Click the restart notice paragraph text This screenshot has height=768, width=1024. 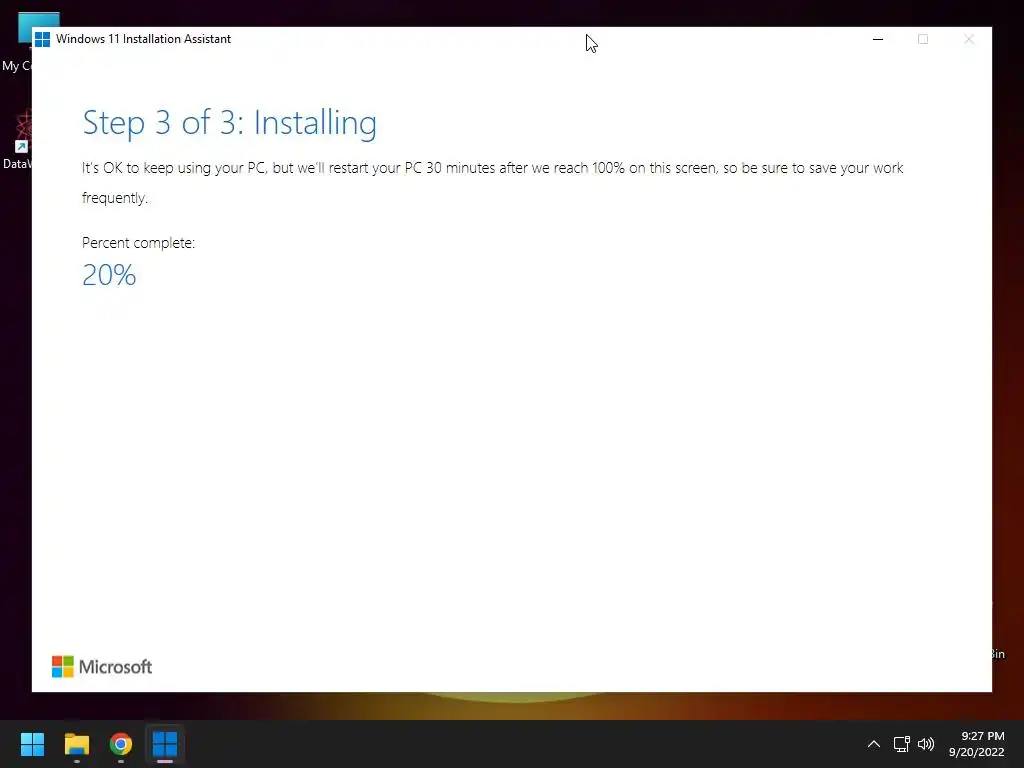492,183
